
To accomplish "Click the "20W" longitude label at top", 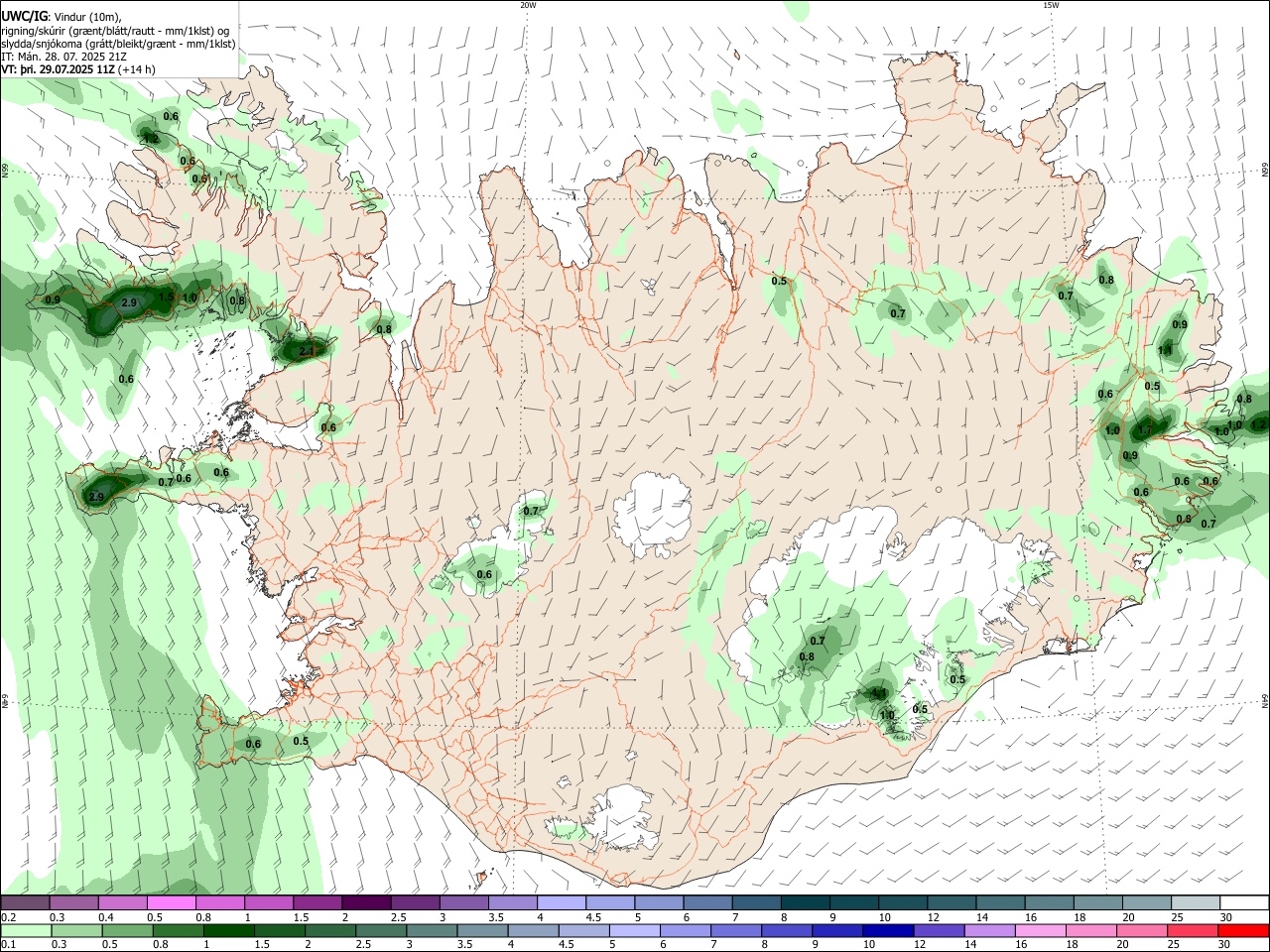I will click(x=528, y=5).
